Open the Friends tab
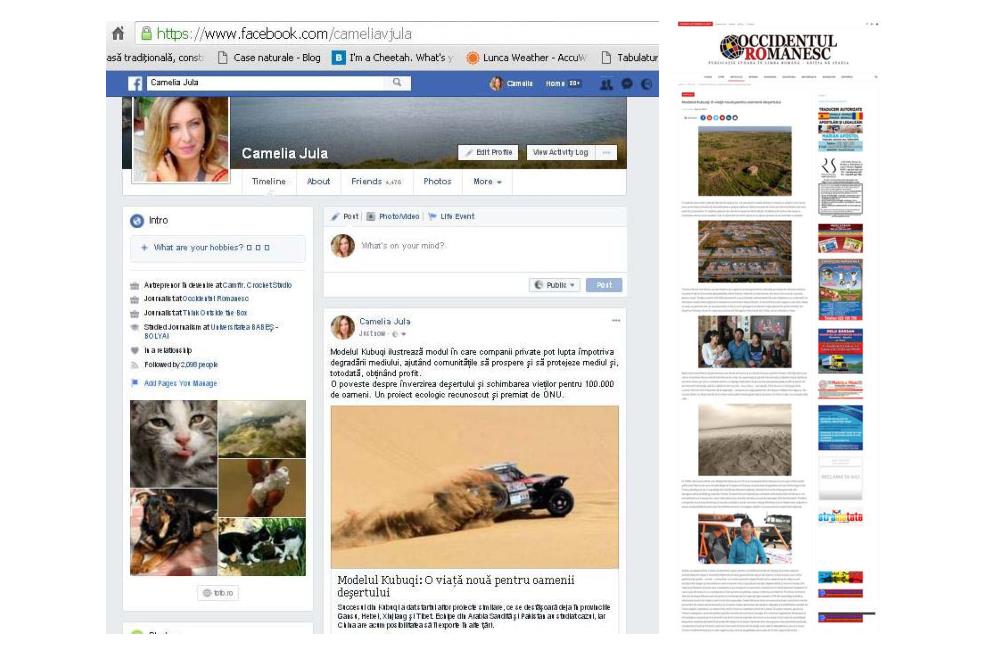Screen dimensions: 990x661 (376, 181)
